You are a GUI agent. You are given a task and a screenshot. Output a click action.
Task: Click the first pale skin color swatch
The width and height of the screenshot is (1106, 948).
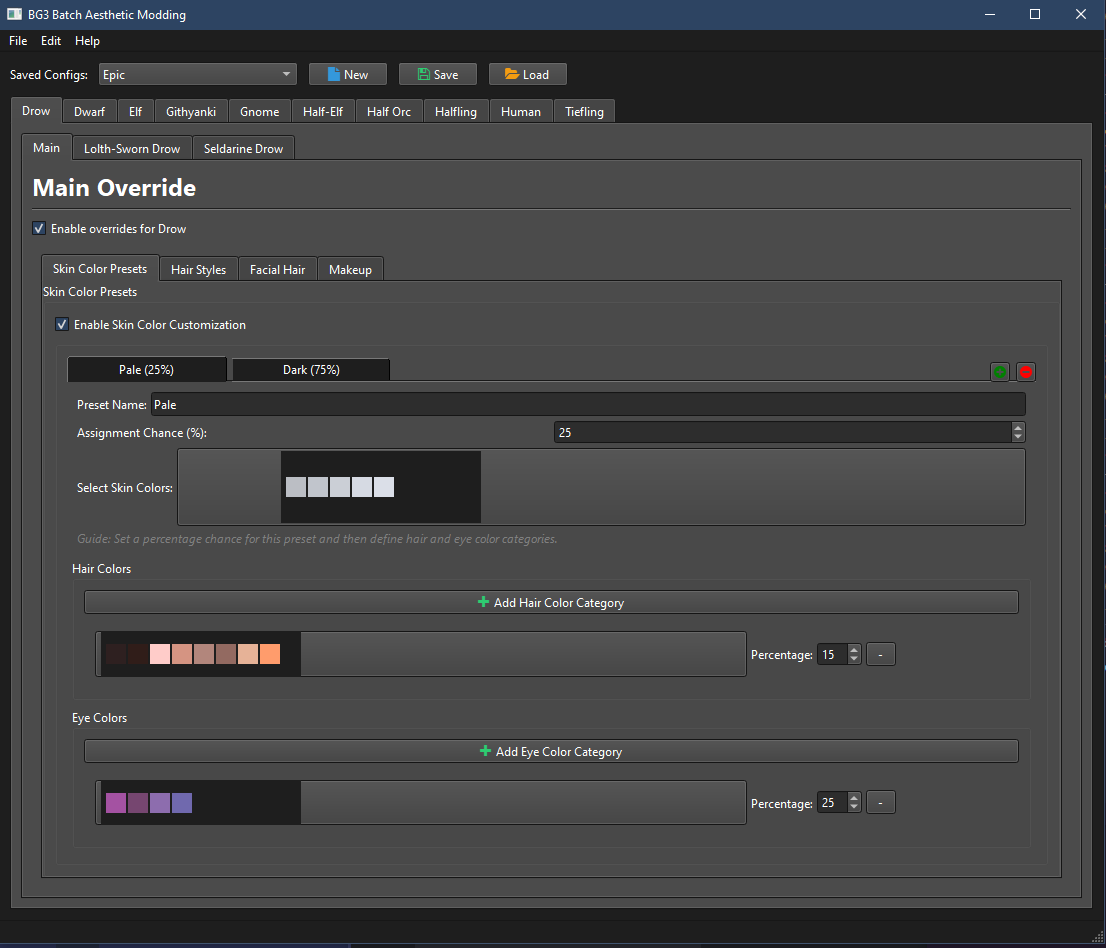pos(296,487)
